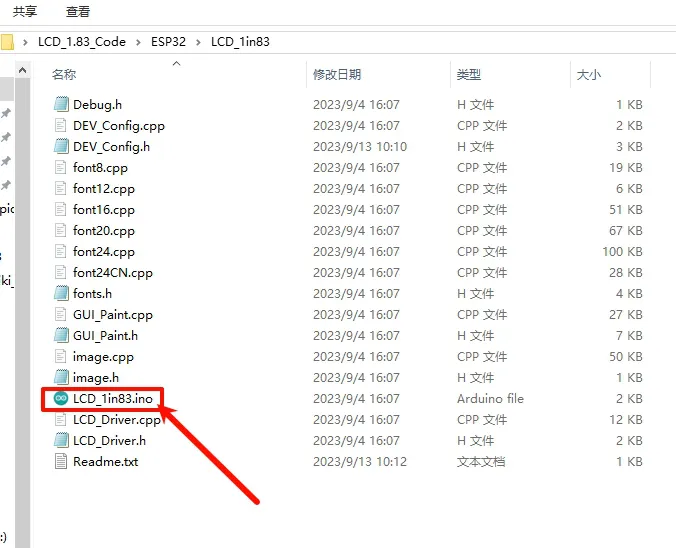Select the file name font8.cpp
Image resolution: width=676 pixels, height=548 pixels.
coord(100,168)
